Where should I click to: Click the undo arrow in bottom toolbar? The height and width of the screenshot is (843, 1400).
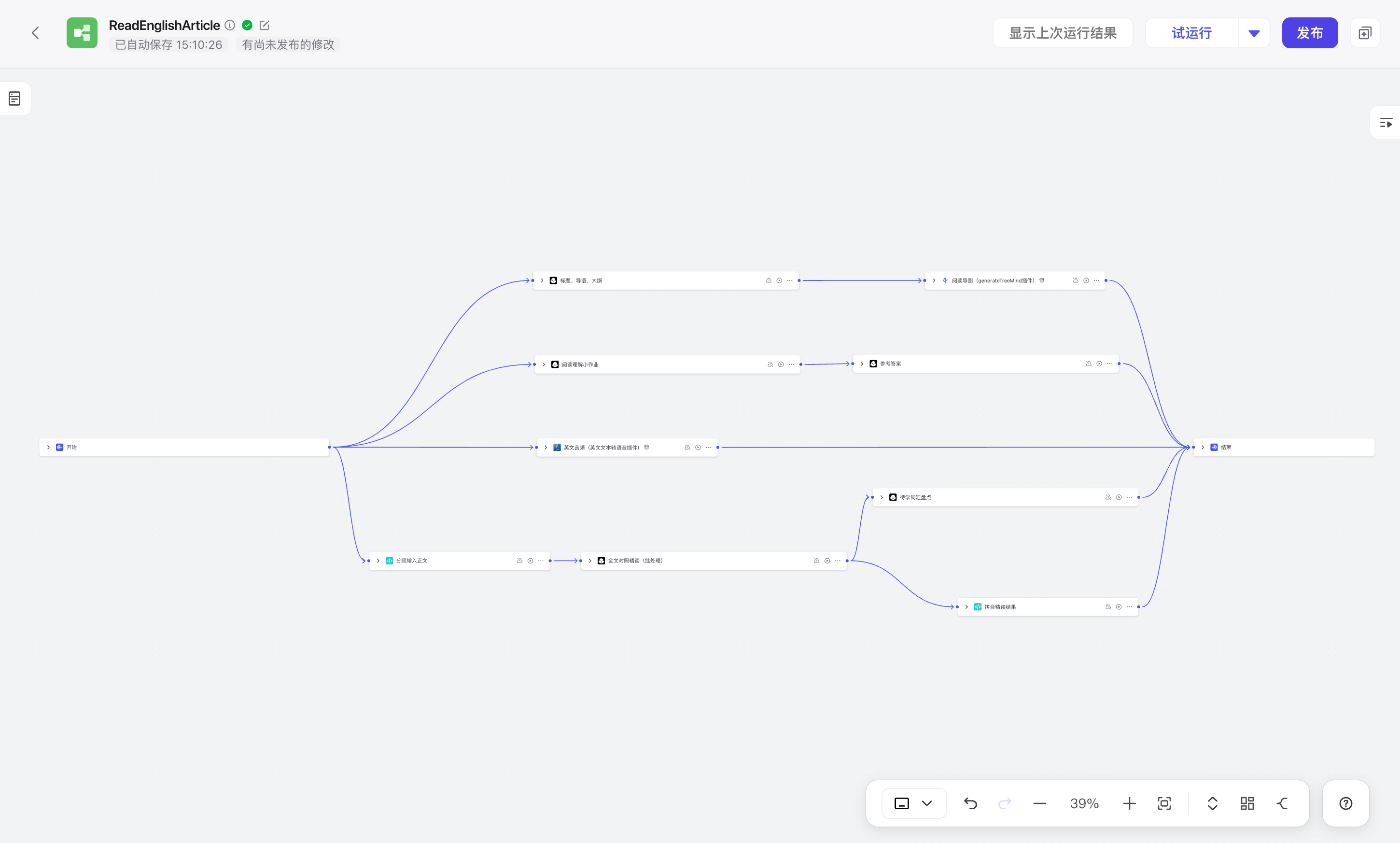[970, 803]
